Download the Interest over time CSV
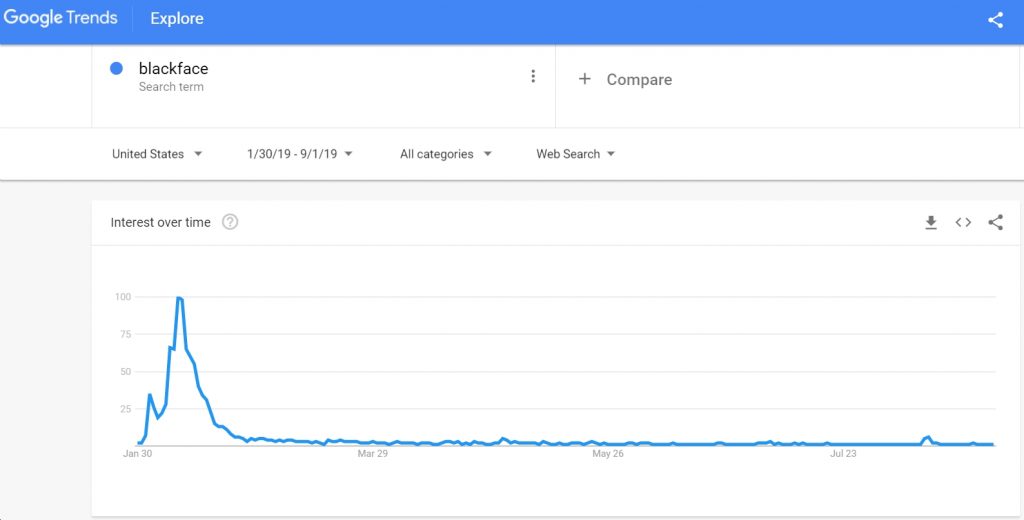 tap(931, 222)
